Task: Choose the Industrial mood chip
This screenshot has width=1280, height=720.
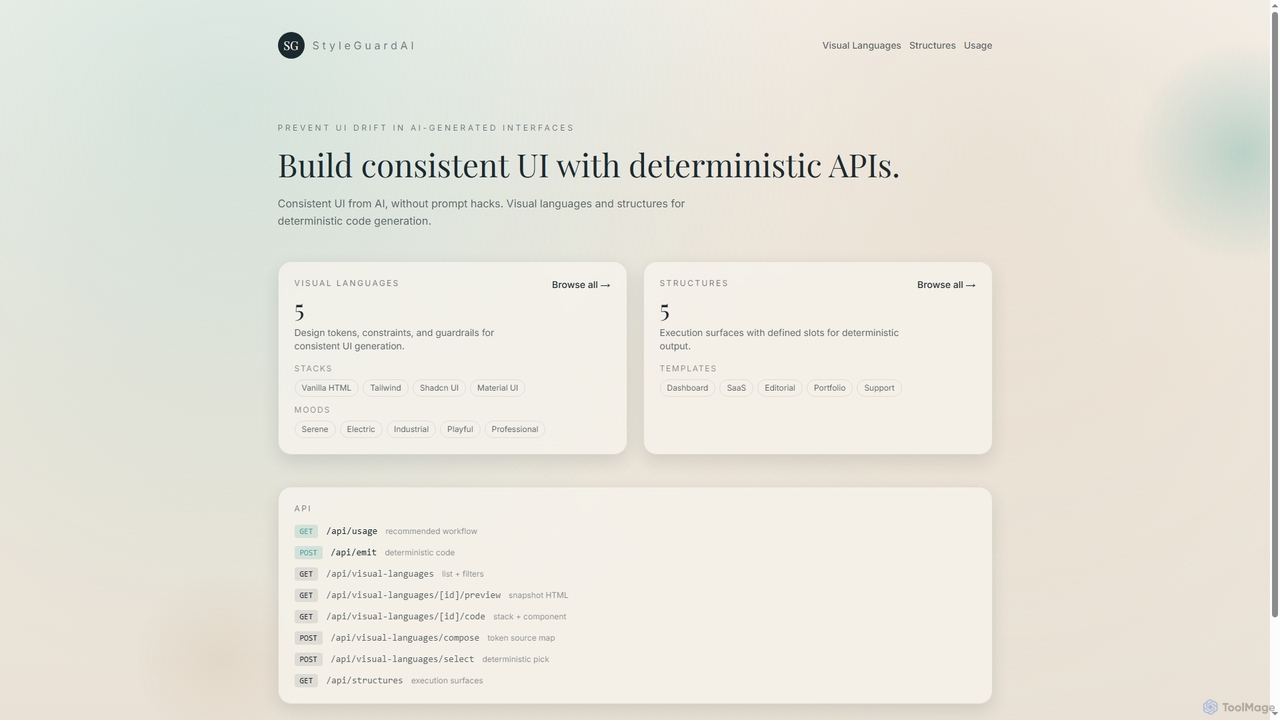Action: point(411,429)
